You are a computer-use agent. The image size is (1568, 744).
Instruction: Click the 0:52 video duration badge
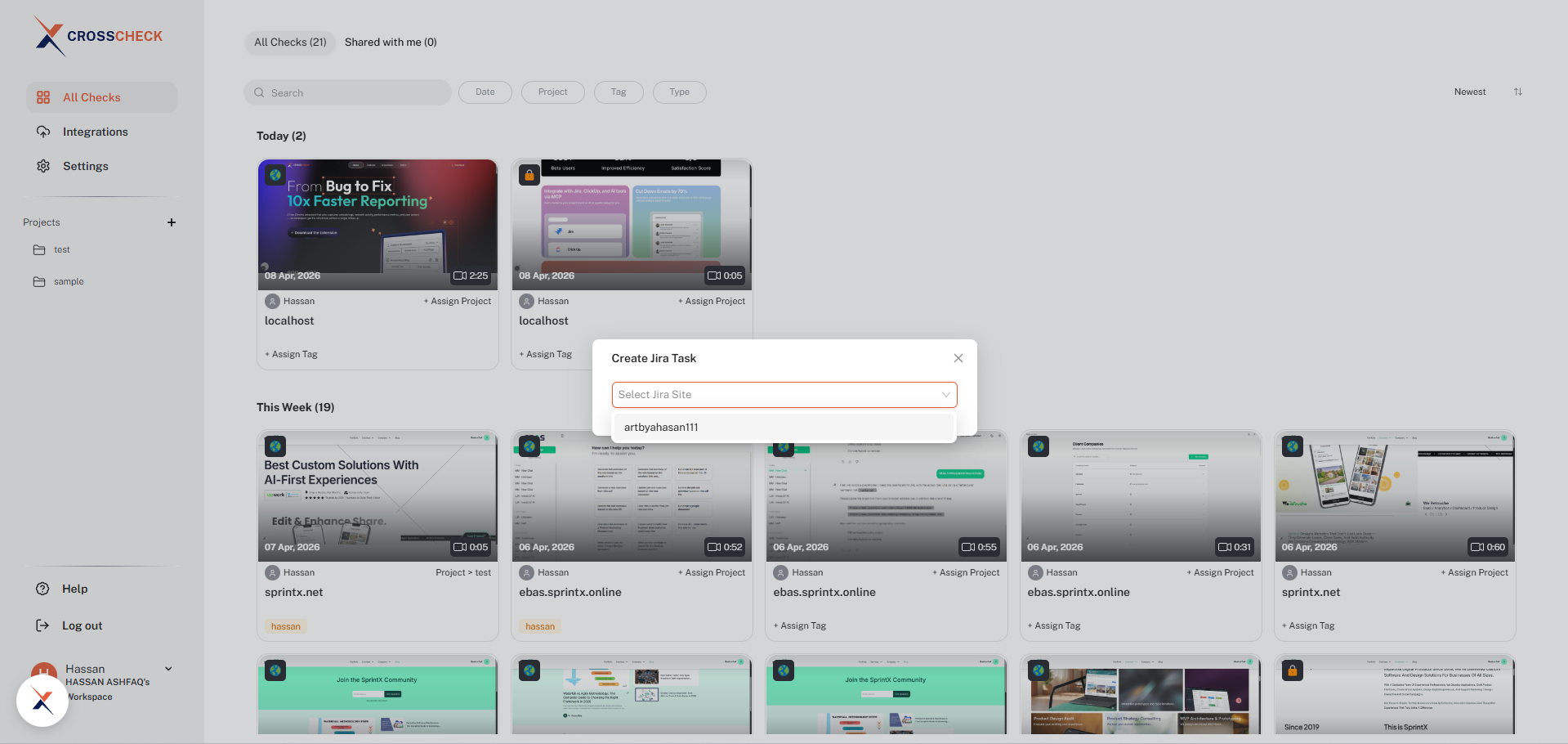[x=725, y=547]
